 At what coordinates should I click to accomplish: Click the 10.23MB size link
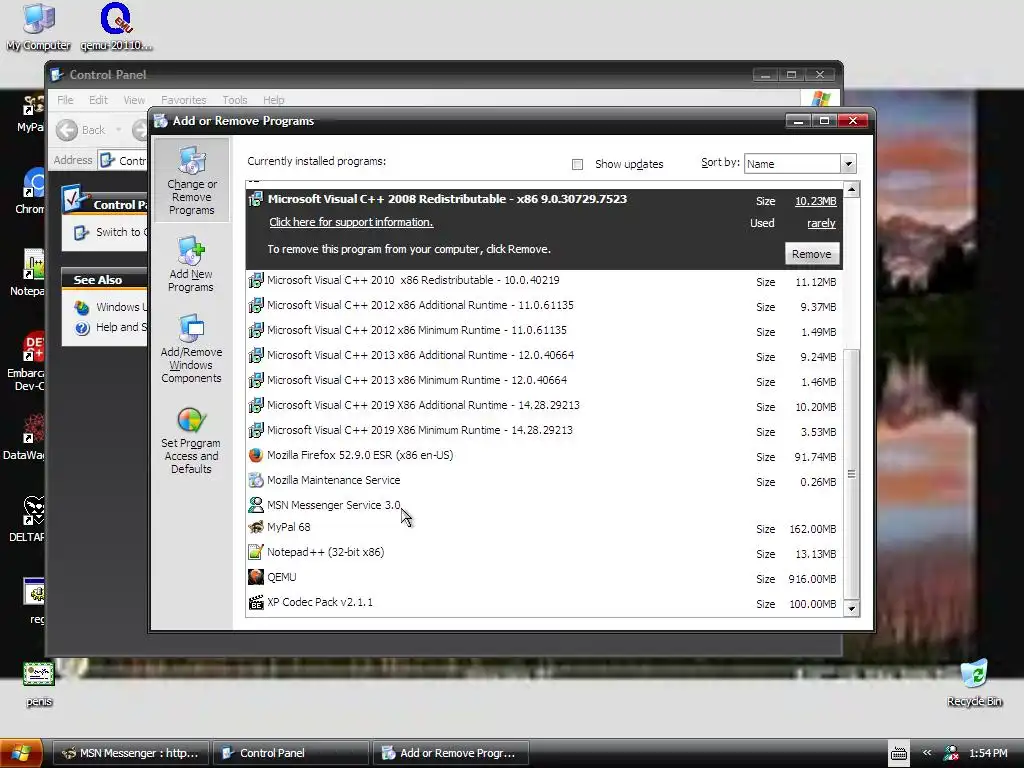click(815, 201)
